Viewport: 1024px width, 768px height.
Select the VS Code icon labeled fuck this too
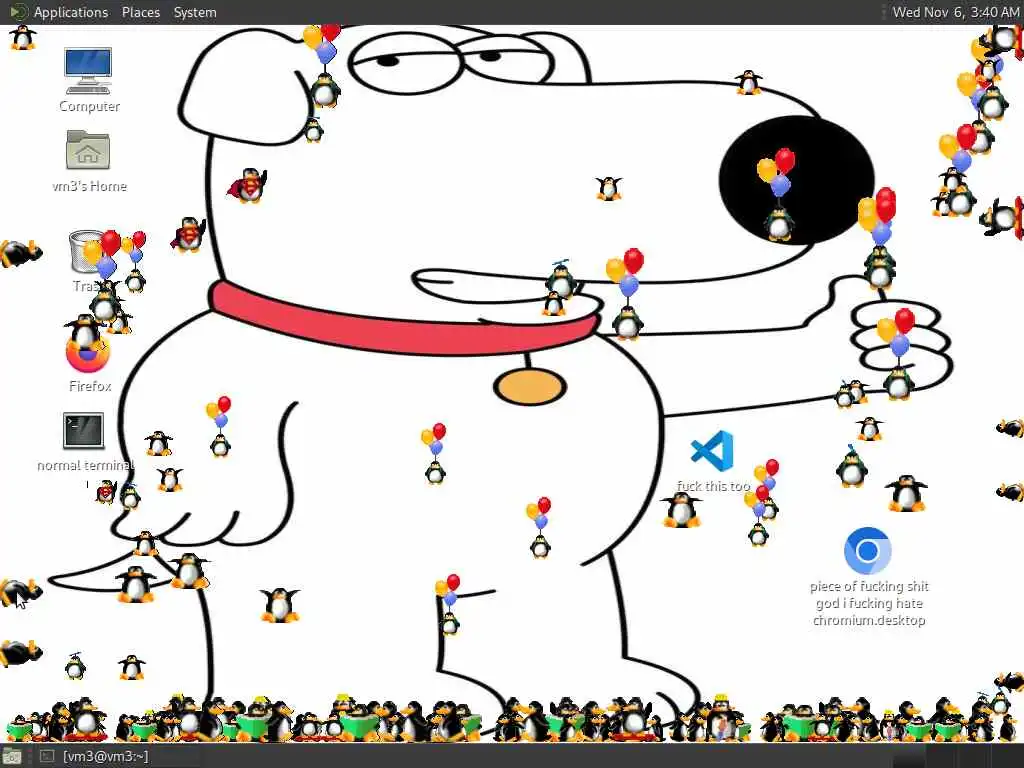coord(712,451)
